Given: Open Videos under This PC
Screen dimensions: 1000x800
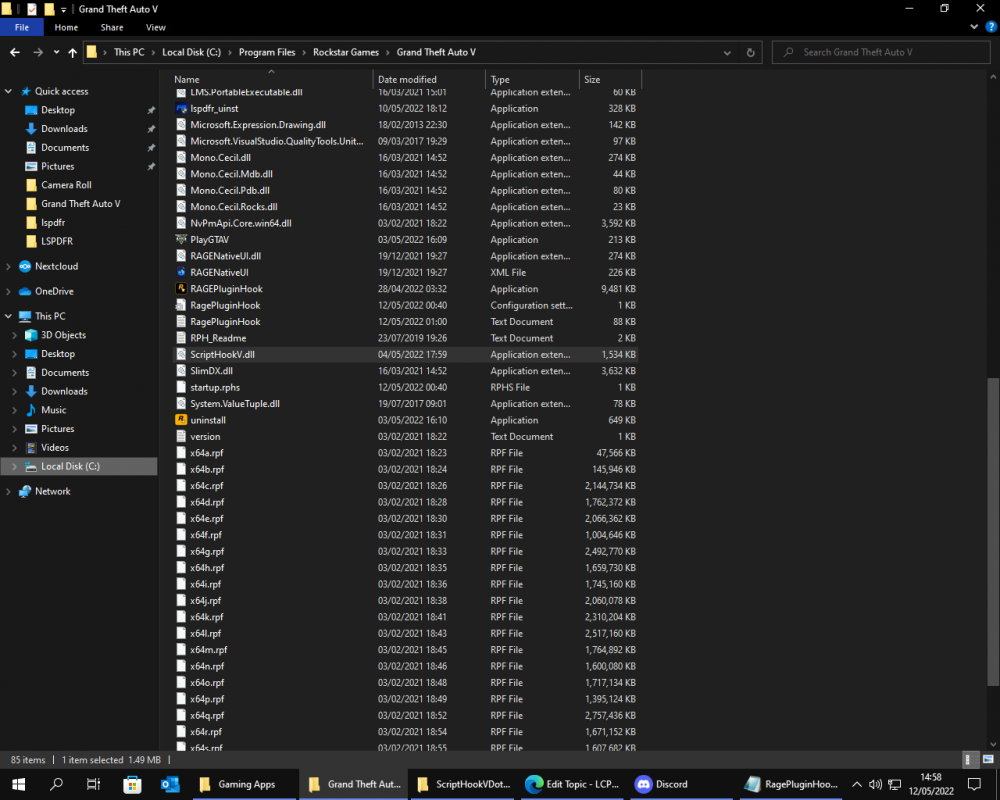Looking at the screenshot, I should pyautogui.click(x=54, y=448).
